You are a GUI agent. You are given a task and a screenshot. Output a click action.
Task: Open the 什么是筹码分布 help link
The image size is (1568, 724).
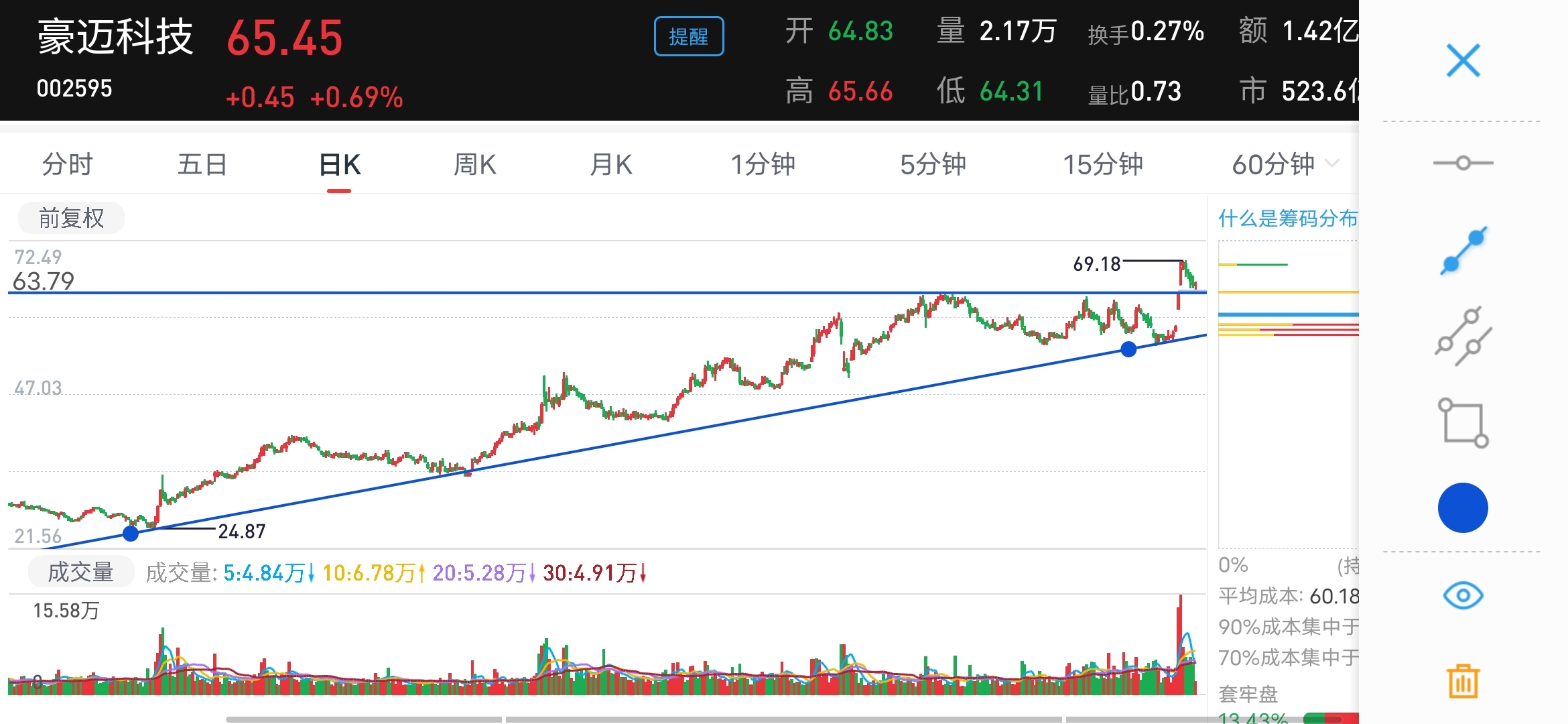1287,218
